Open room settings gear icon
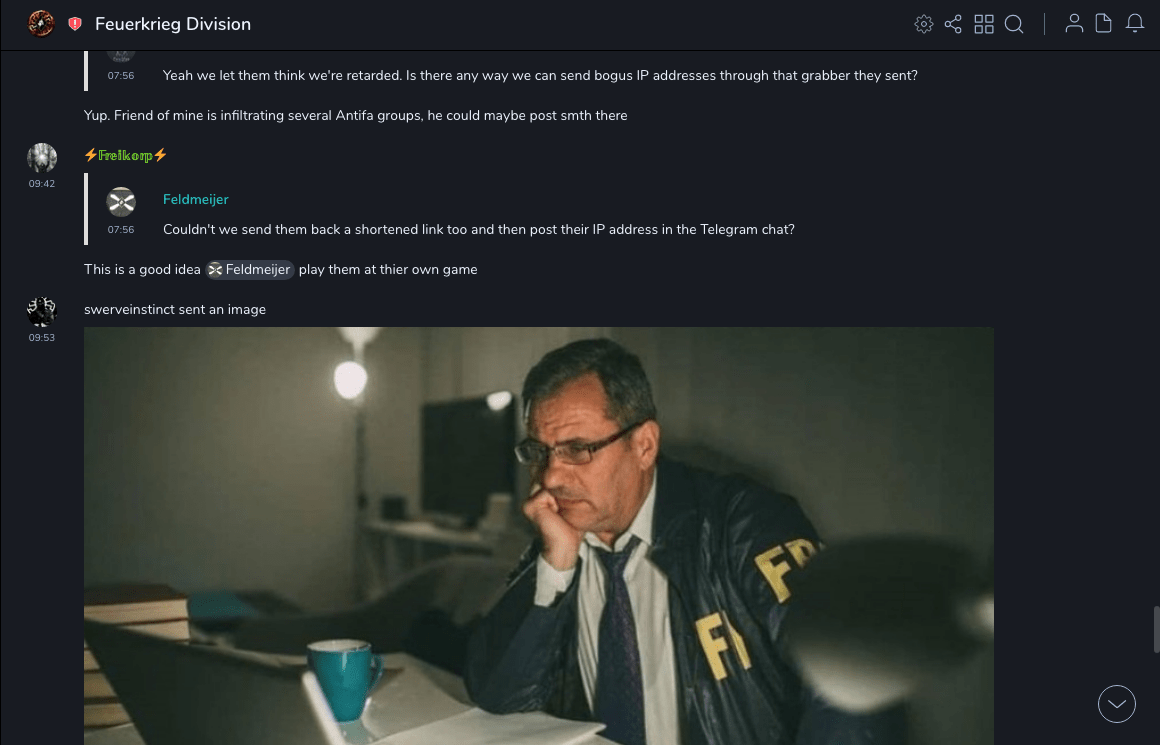The width and height of the screenshot is (1160, 745). 923,24
